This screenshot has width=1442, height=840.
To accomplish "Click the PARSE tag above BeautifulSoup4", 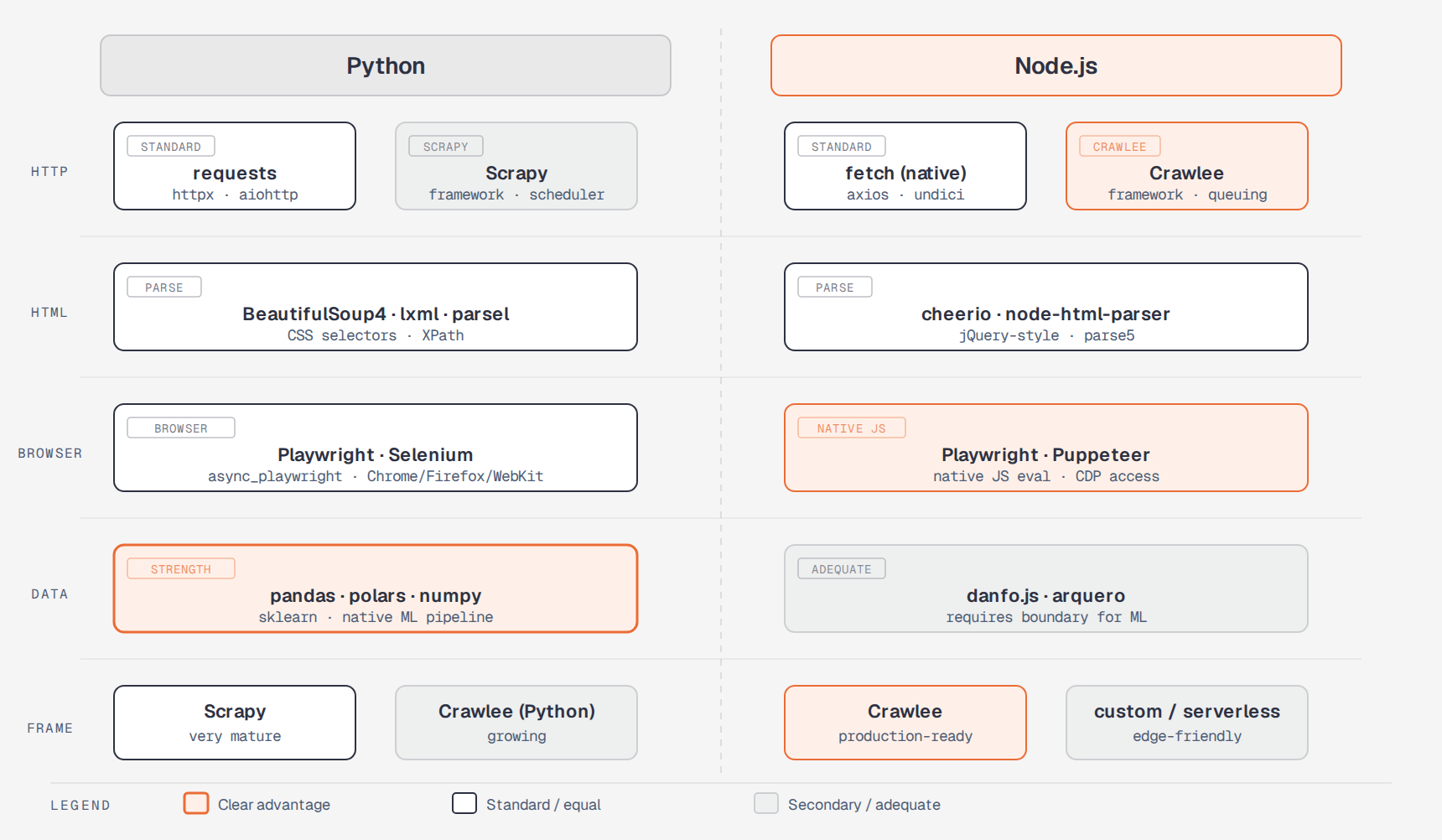I will pos(164,288).
